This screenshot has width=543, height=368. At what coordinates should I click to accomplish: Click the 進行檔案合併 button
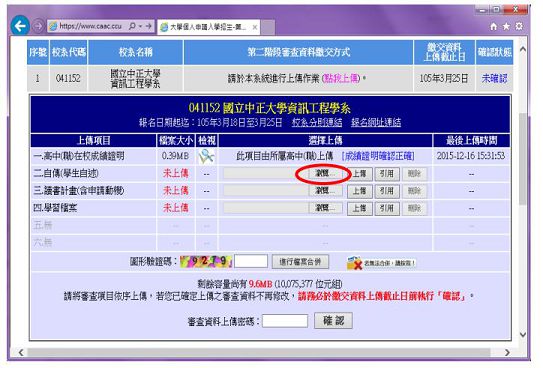point(300,262)
